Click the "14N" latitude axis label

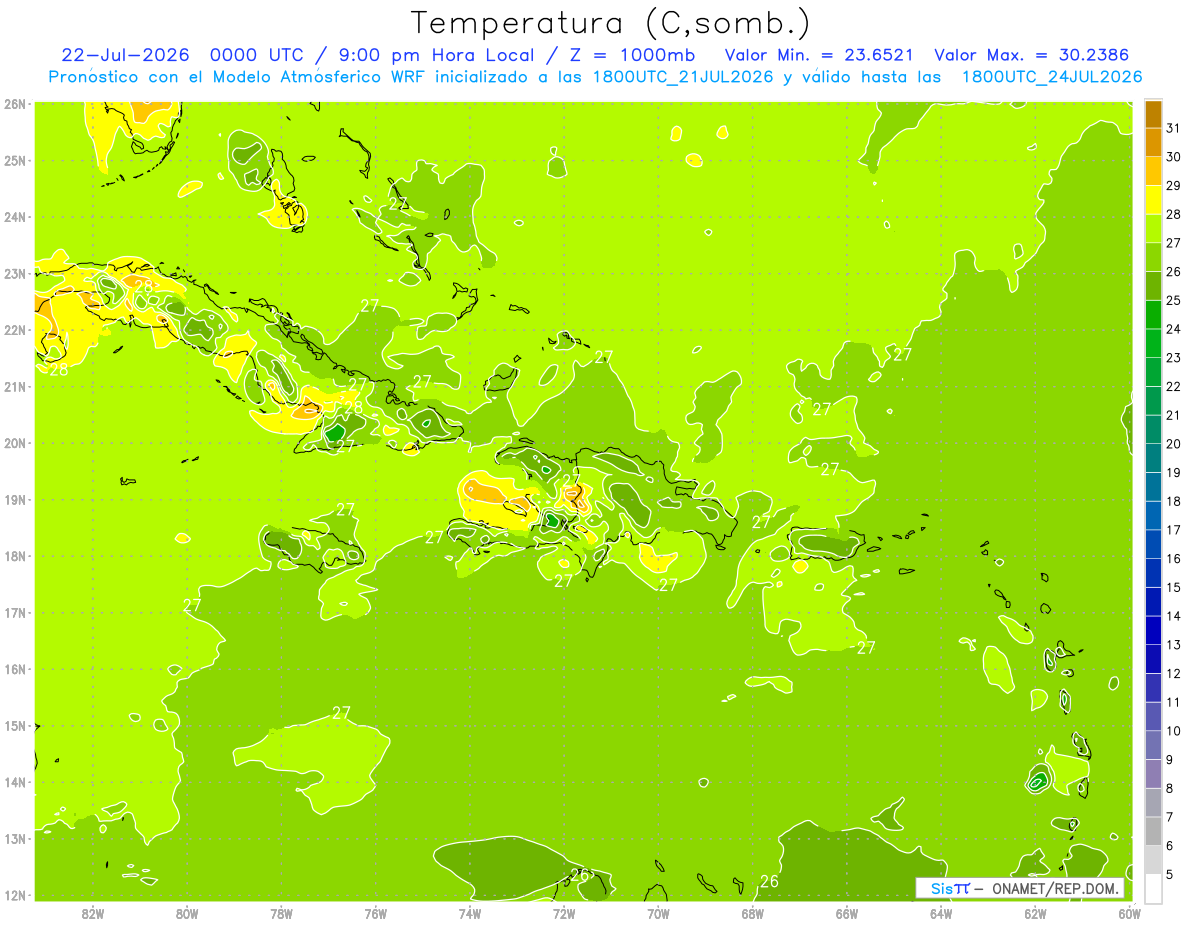(15, 782)
